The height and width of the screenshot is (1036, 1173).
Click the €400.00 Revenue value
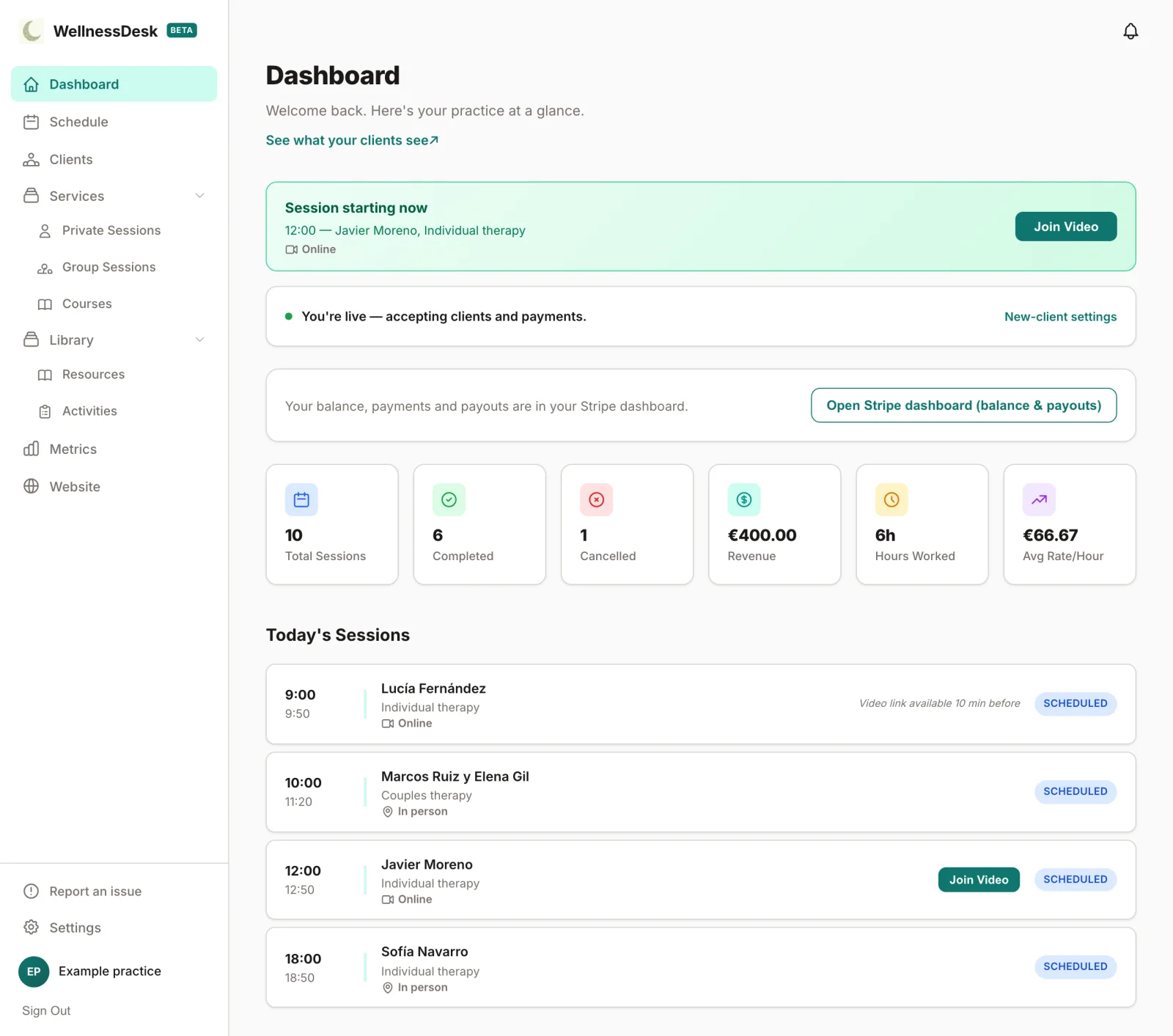coord(762,535)
